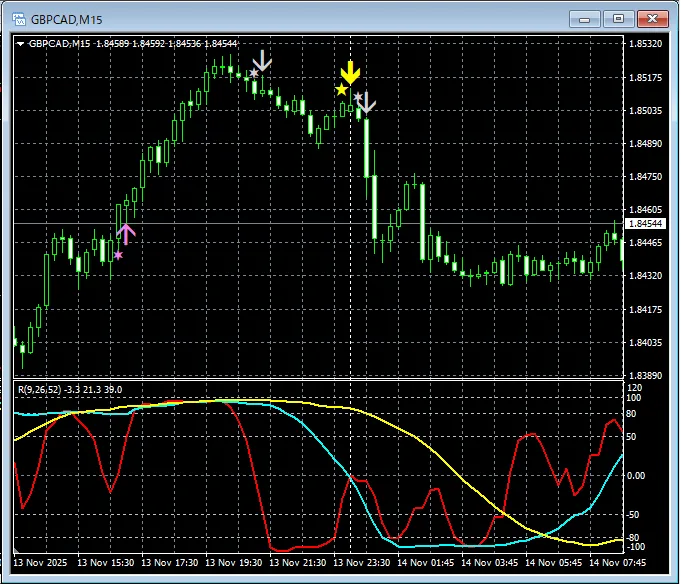681x584 pixels.
Task: Click price scale value 1.84465
Action: 645,243
